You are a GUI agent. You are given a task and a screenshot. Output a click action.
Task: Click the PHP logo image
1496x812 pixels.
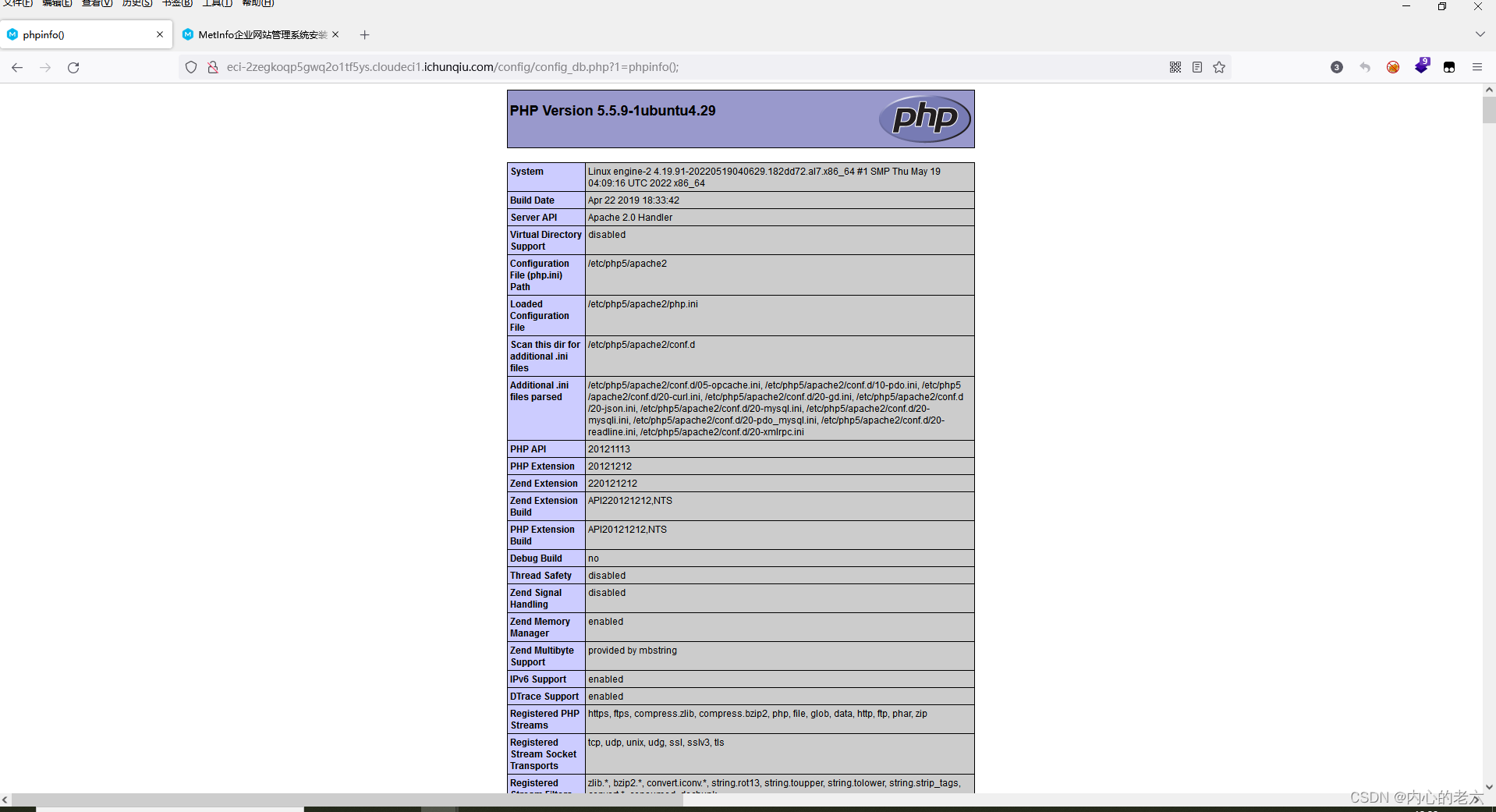(924, 119)
